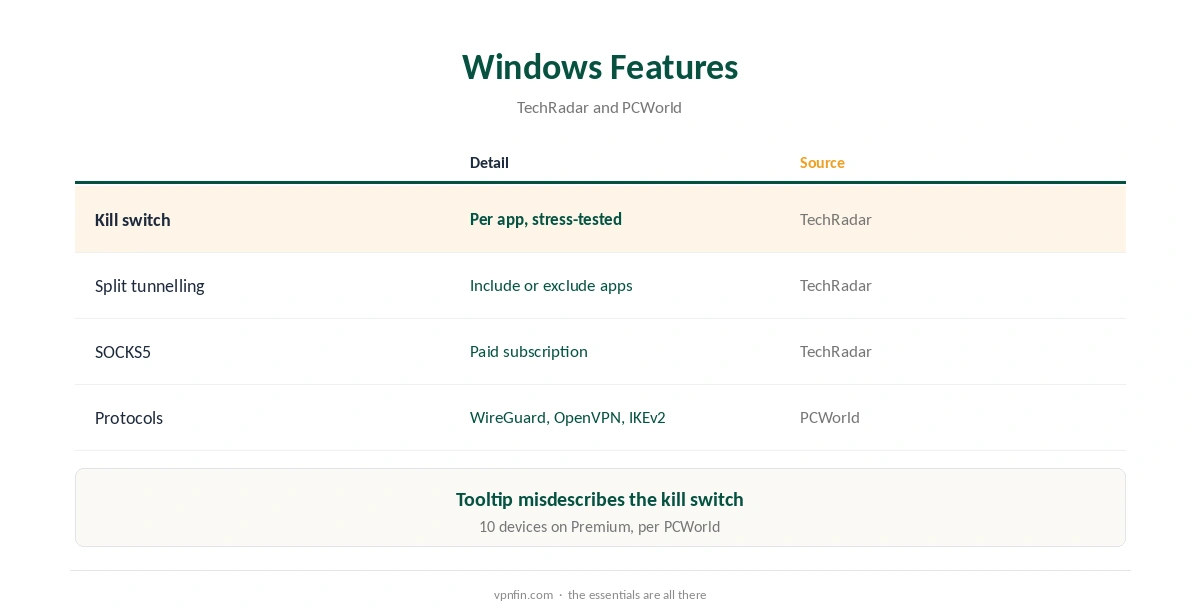Viewport: 1200px width, 614px height.
Task: Click '10 devices on Premium, per PCWorld' text
Action: coord(600,526)
